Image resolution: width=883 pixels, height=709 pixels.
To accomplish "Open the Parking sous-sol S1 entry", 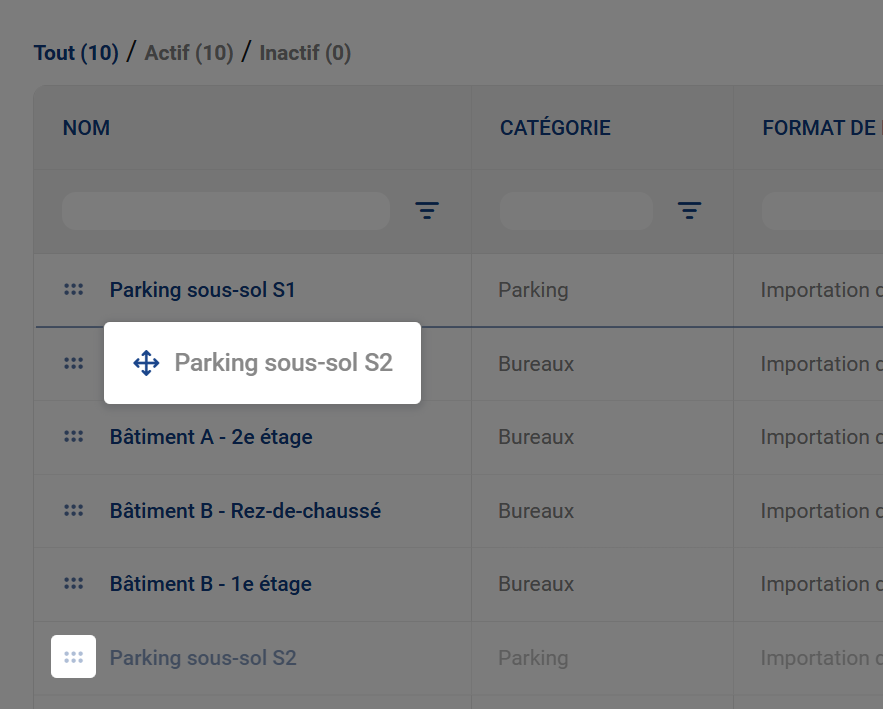I will (x=203, y=290).
